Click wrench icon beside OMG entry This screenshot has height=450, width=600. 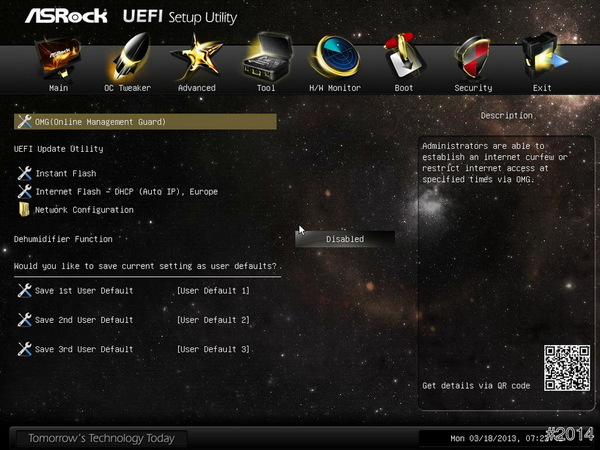tap(24, 122)
